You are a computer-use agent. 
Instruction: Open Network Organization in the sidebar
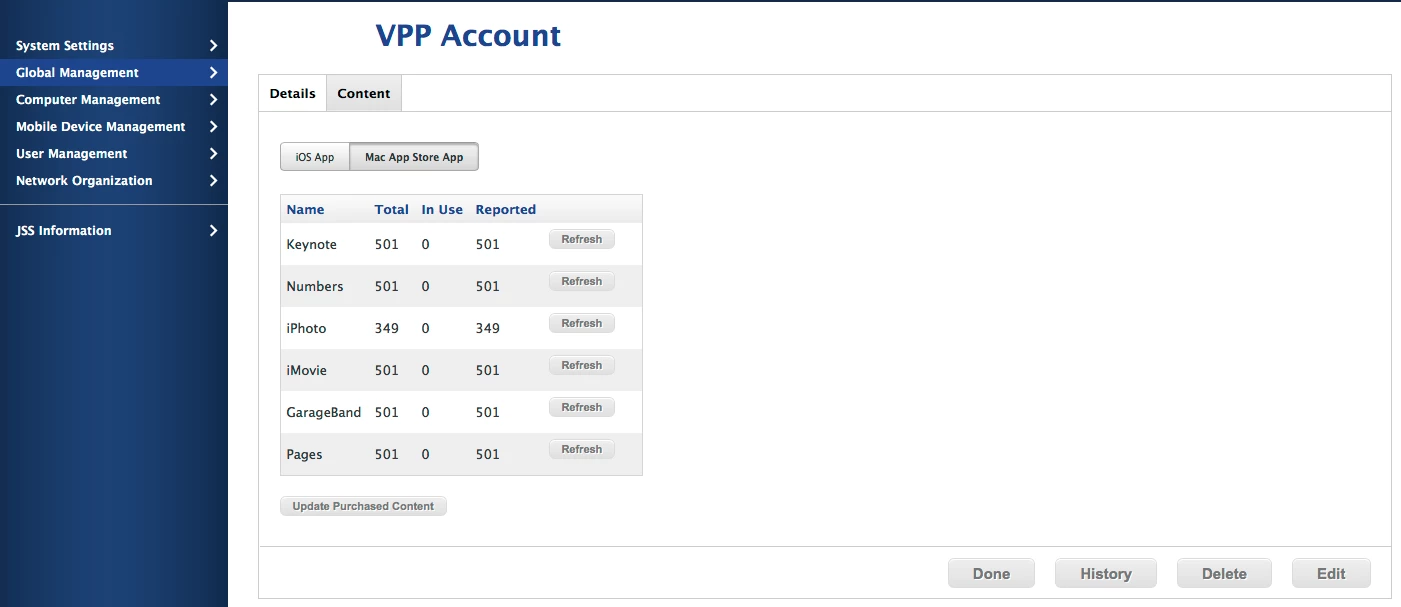(114, 181)
